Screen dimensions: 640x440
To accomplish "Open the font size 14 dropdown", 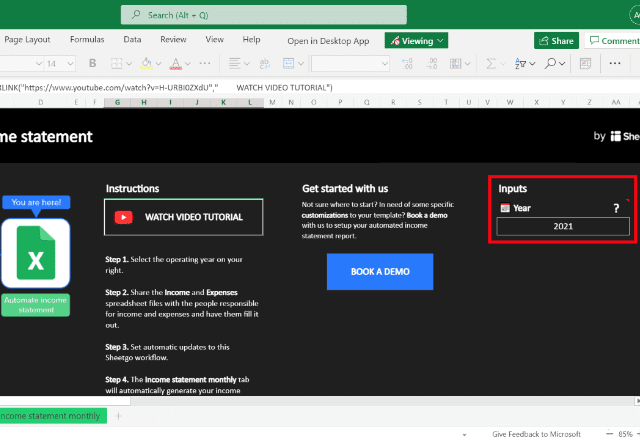I will [70, 64].
